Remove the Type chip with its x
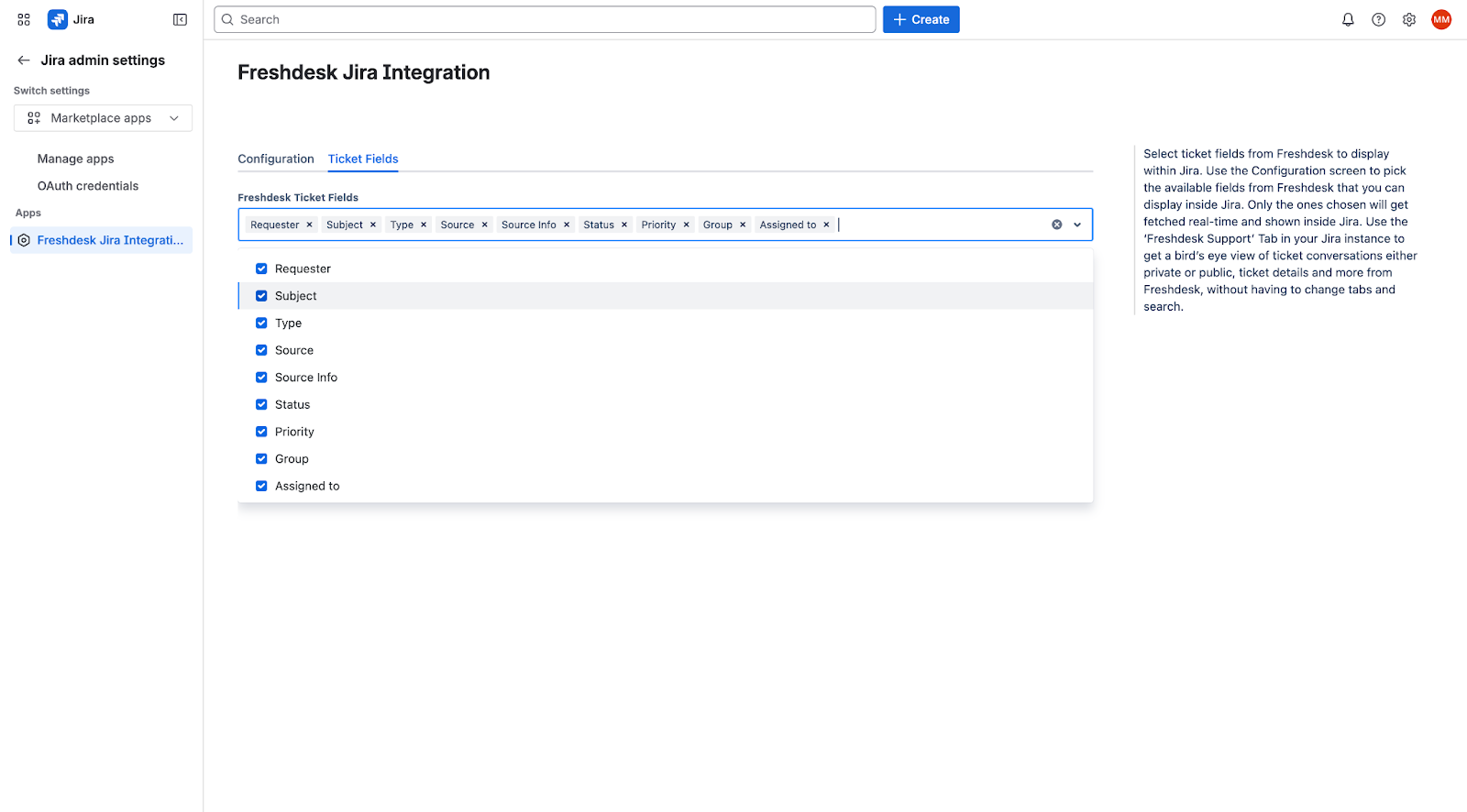The image size is (1467, 812). [x=424, y=225]
